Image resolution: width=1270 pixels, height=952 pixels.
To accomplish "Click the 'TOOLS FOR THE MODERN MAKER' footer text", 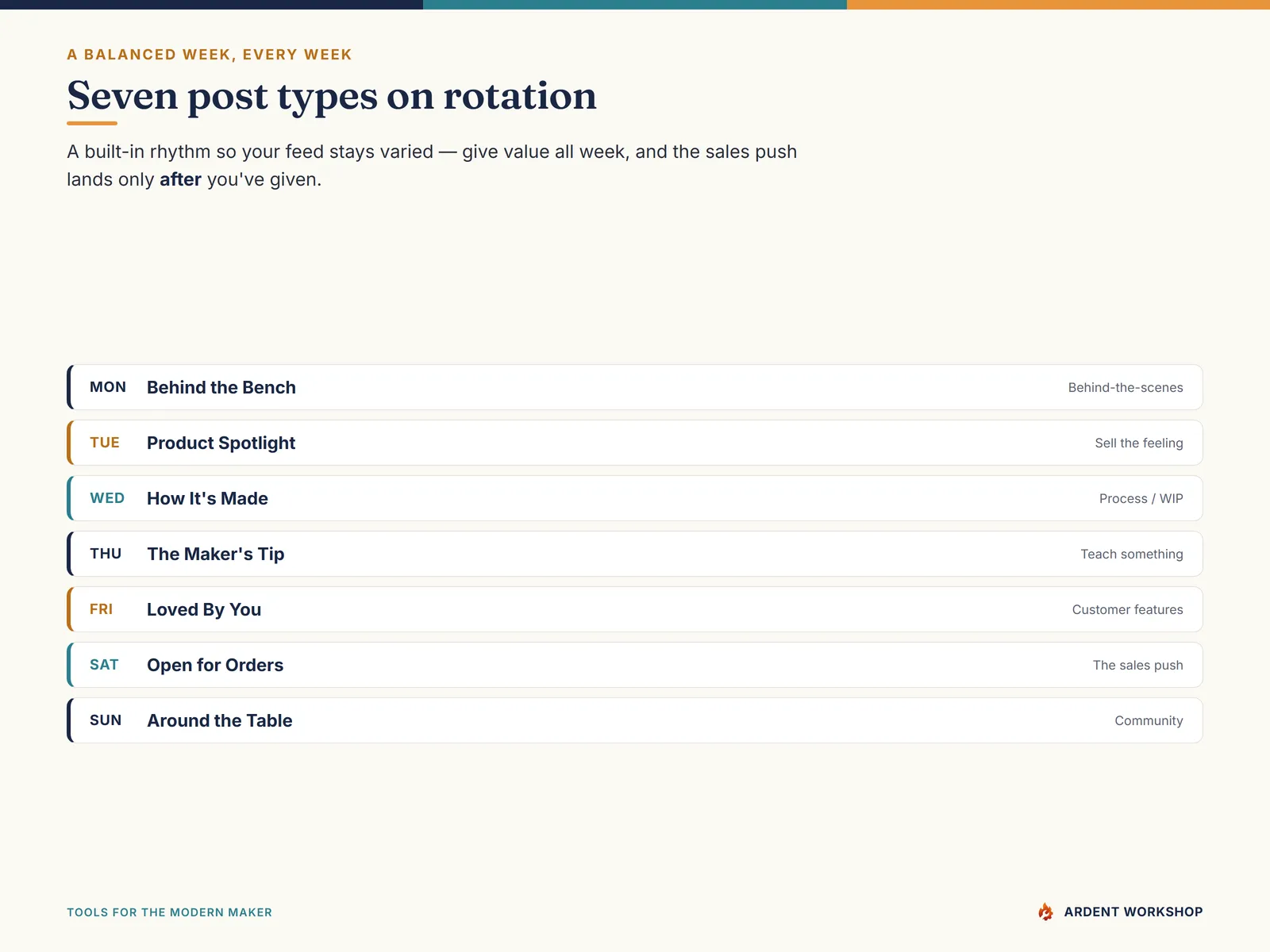I will [169, 912].
